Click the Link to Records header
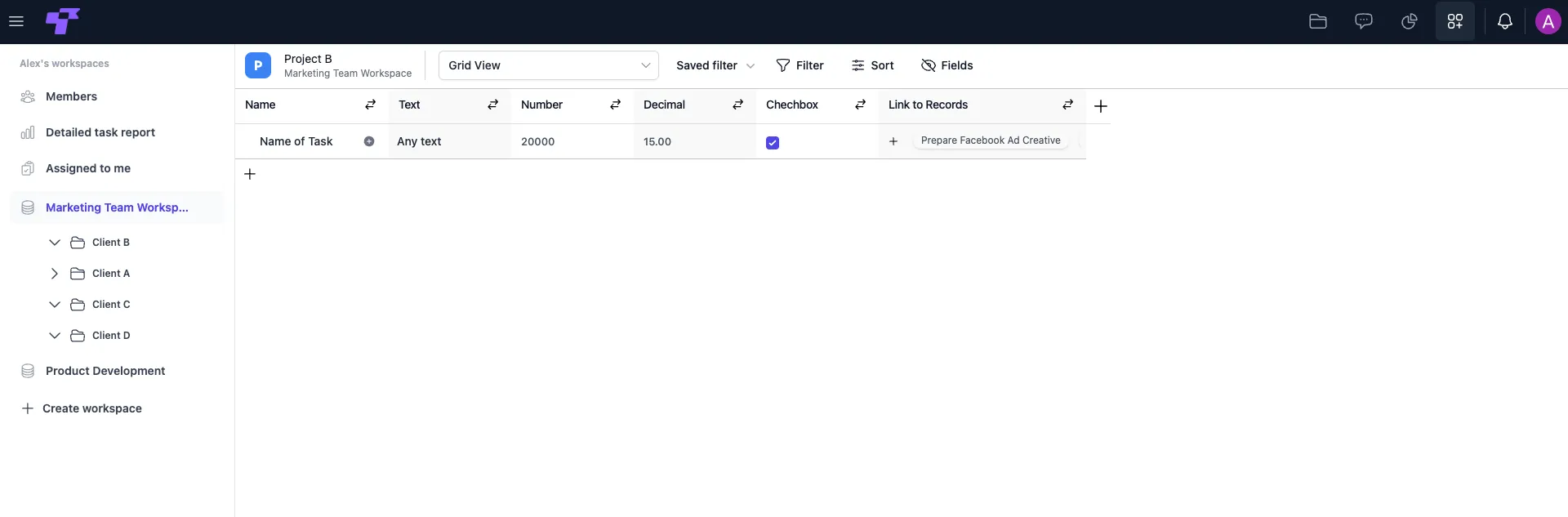1568x517 pixels. coord(982,105)
